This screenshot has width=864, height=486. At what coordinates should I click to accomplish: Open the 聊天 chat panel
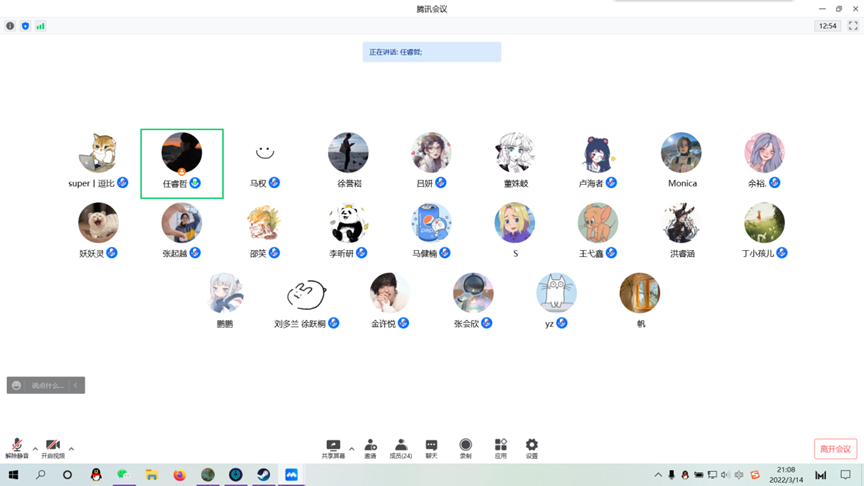tap(431, 446)
